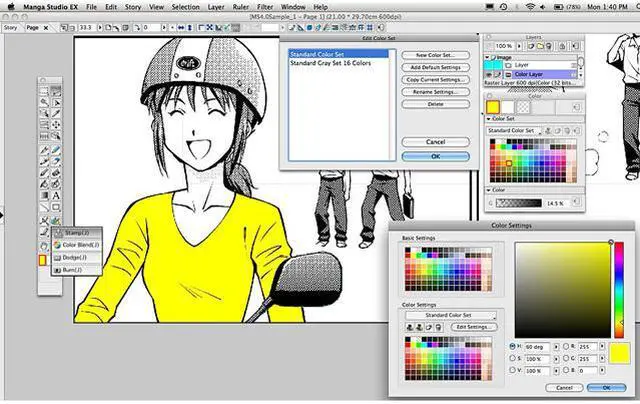
Task: Select the rectangle shape tool
Action: click(56, 207)
